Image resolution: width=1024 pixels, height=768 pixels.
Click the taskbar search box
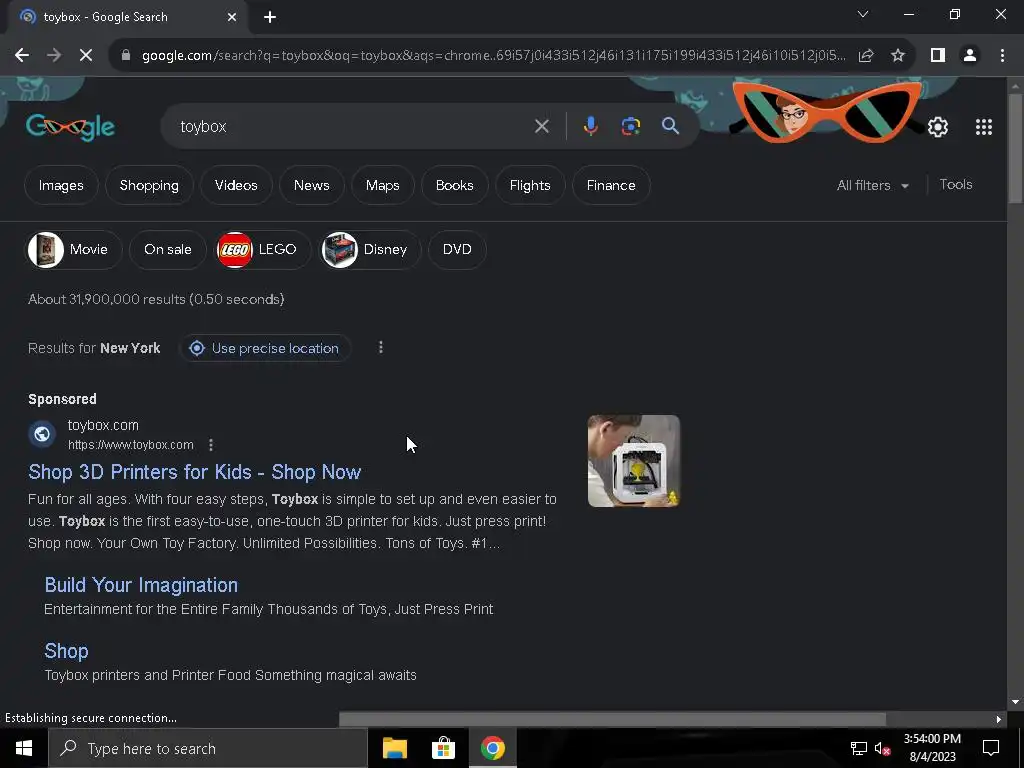(x=208, y=748)
